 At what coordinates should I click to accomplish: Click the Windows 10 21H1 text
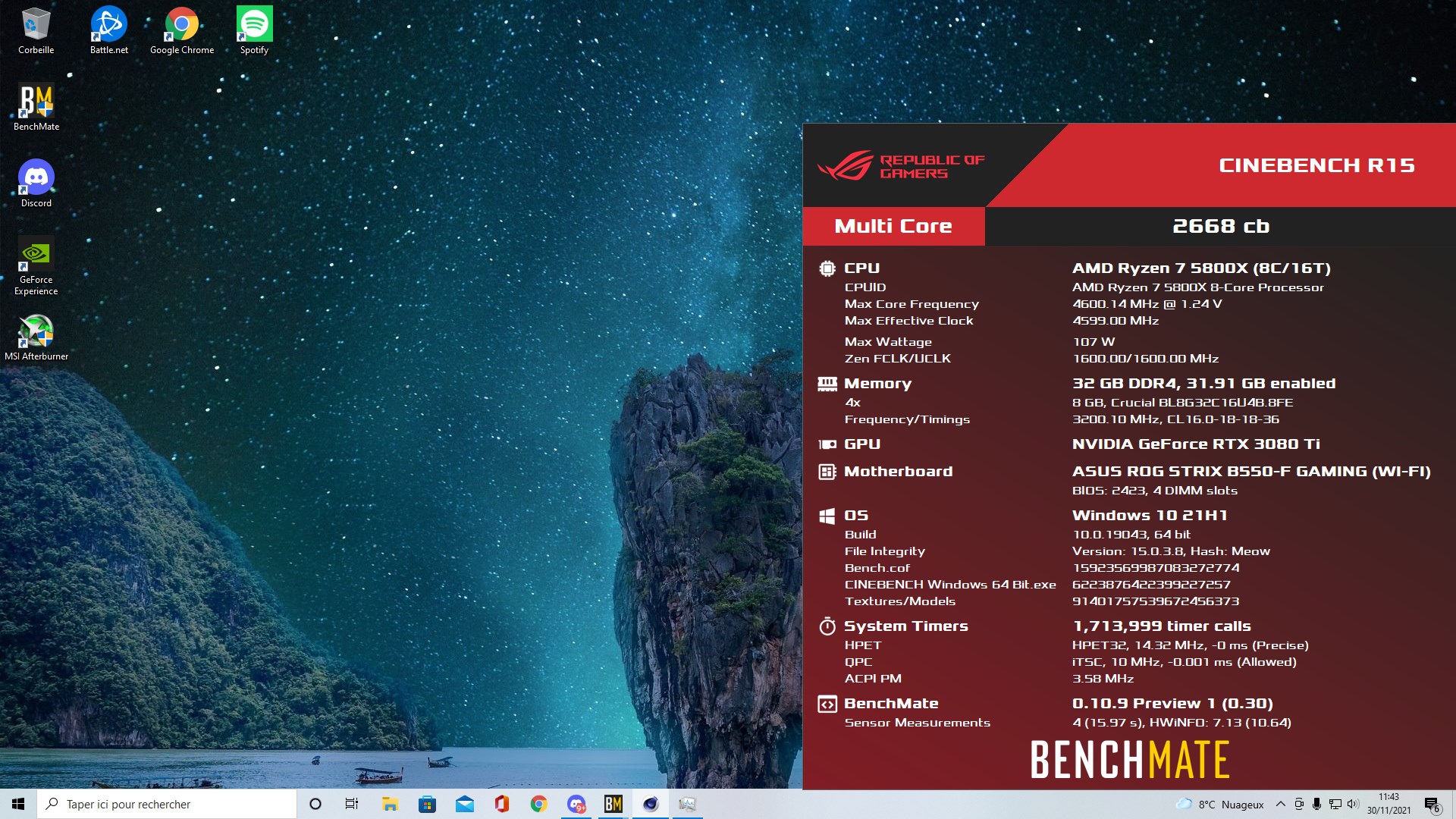tap(1150, 516)
